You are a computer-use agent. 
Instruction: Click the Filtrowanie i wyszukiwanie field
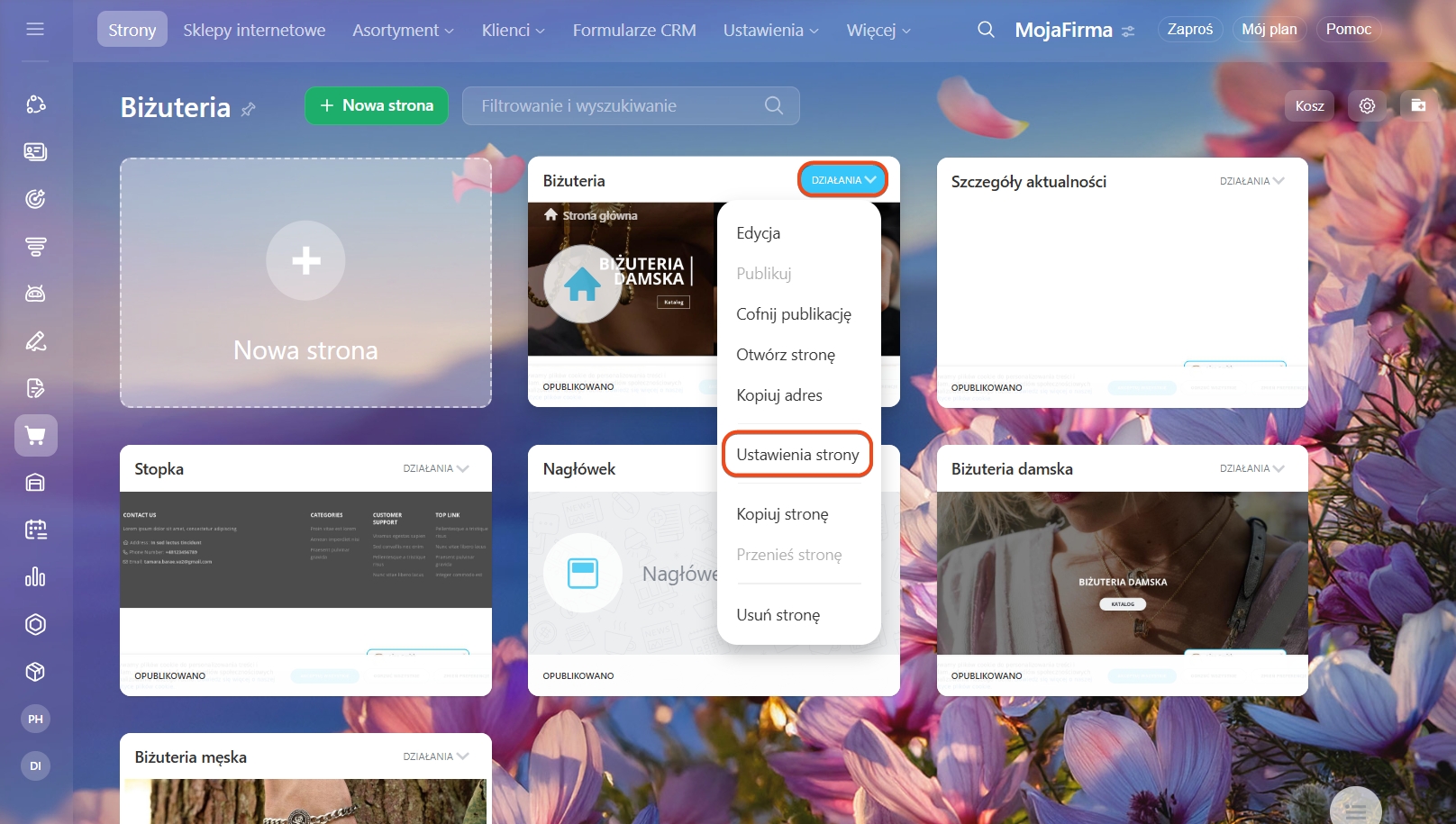[x=622, y=105]
